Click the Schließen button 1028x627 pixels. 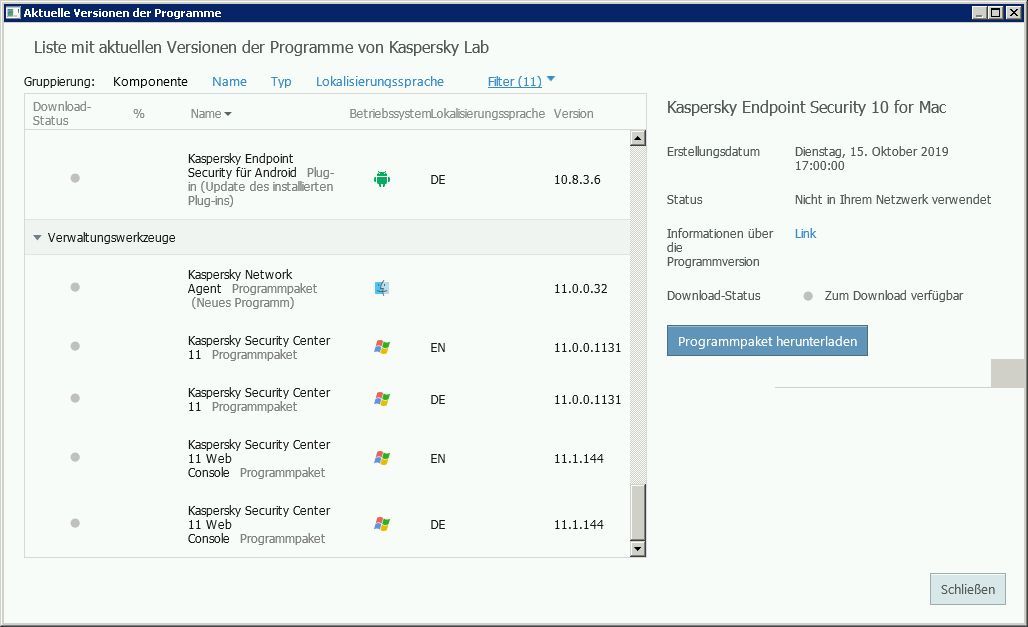(967, 589)
